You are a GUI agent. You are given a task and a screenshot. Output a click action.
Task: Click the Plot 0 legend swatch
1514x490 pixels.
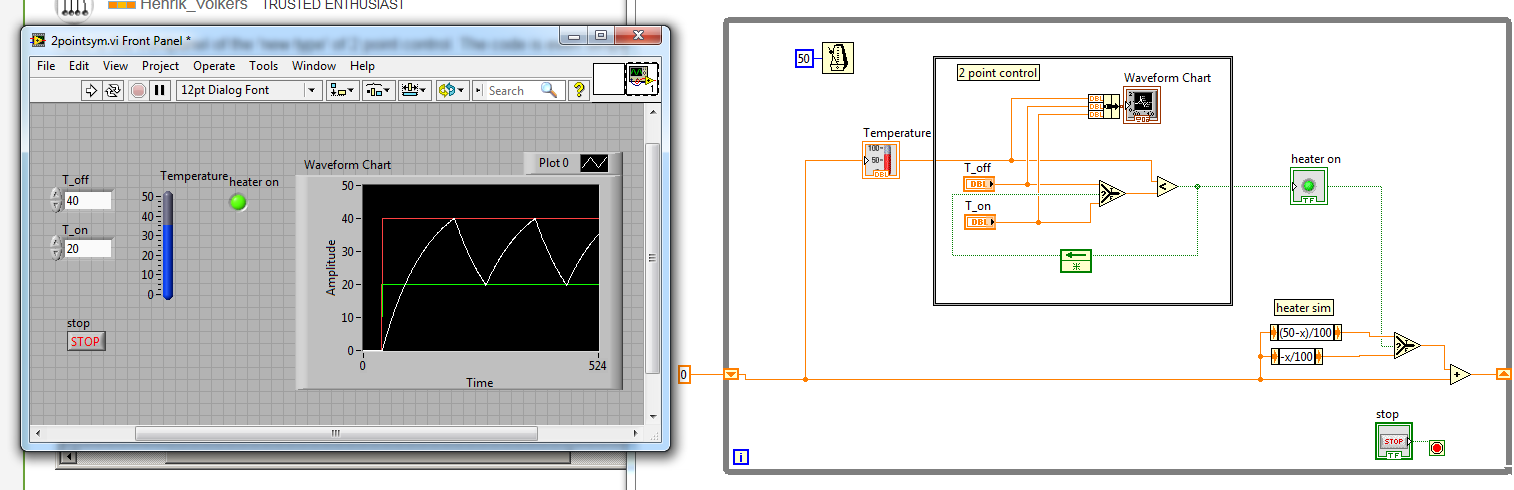[x=594, y=163]
